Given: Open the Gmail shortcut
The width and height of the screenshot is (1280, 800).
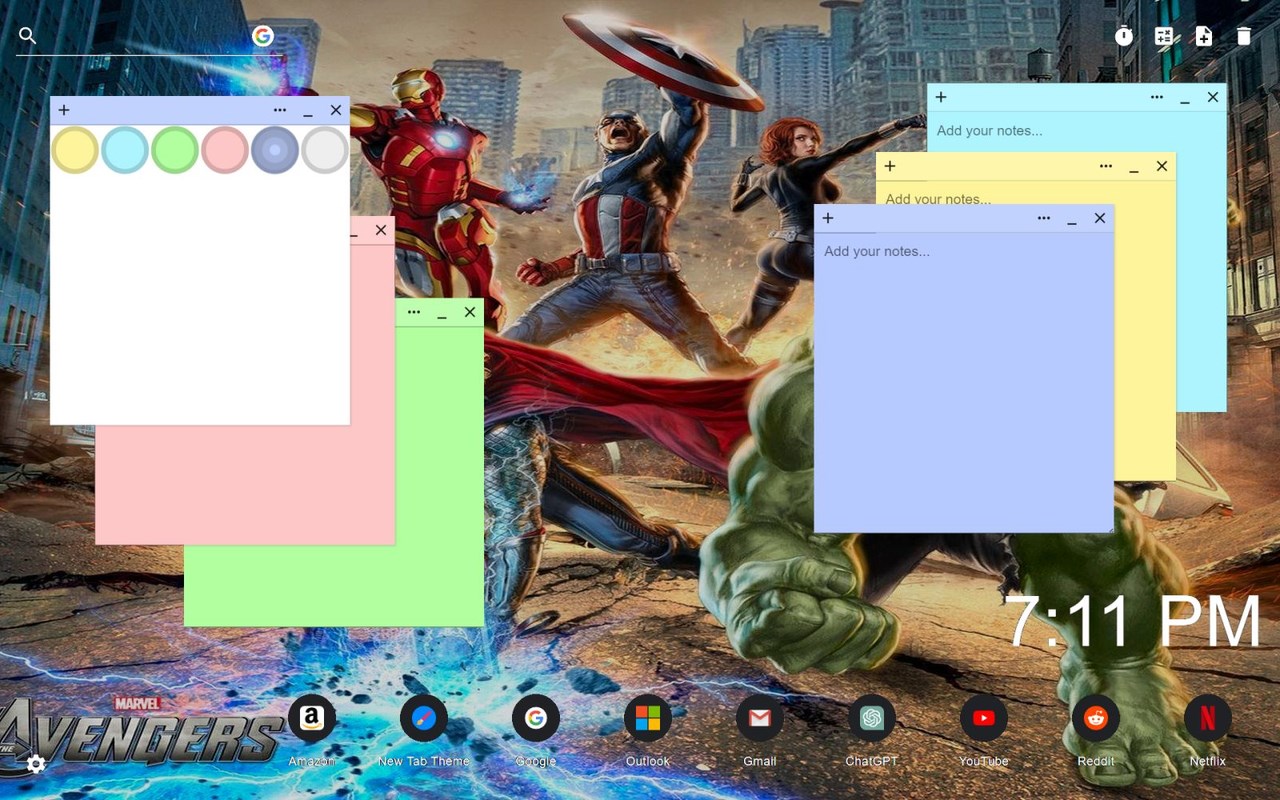Looking at the screenshot, I should (760, 718).
